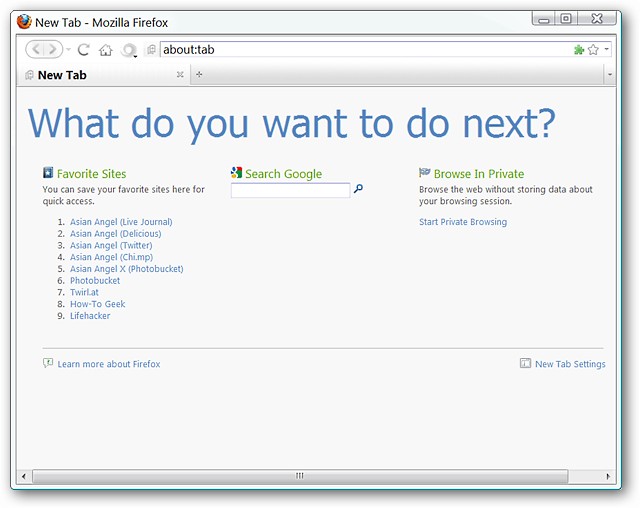The image size is (640, 508).
Task: Click the green puzzle piece add-on icon
Action: (579, 50)
